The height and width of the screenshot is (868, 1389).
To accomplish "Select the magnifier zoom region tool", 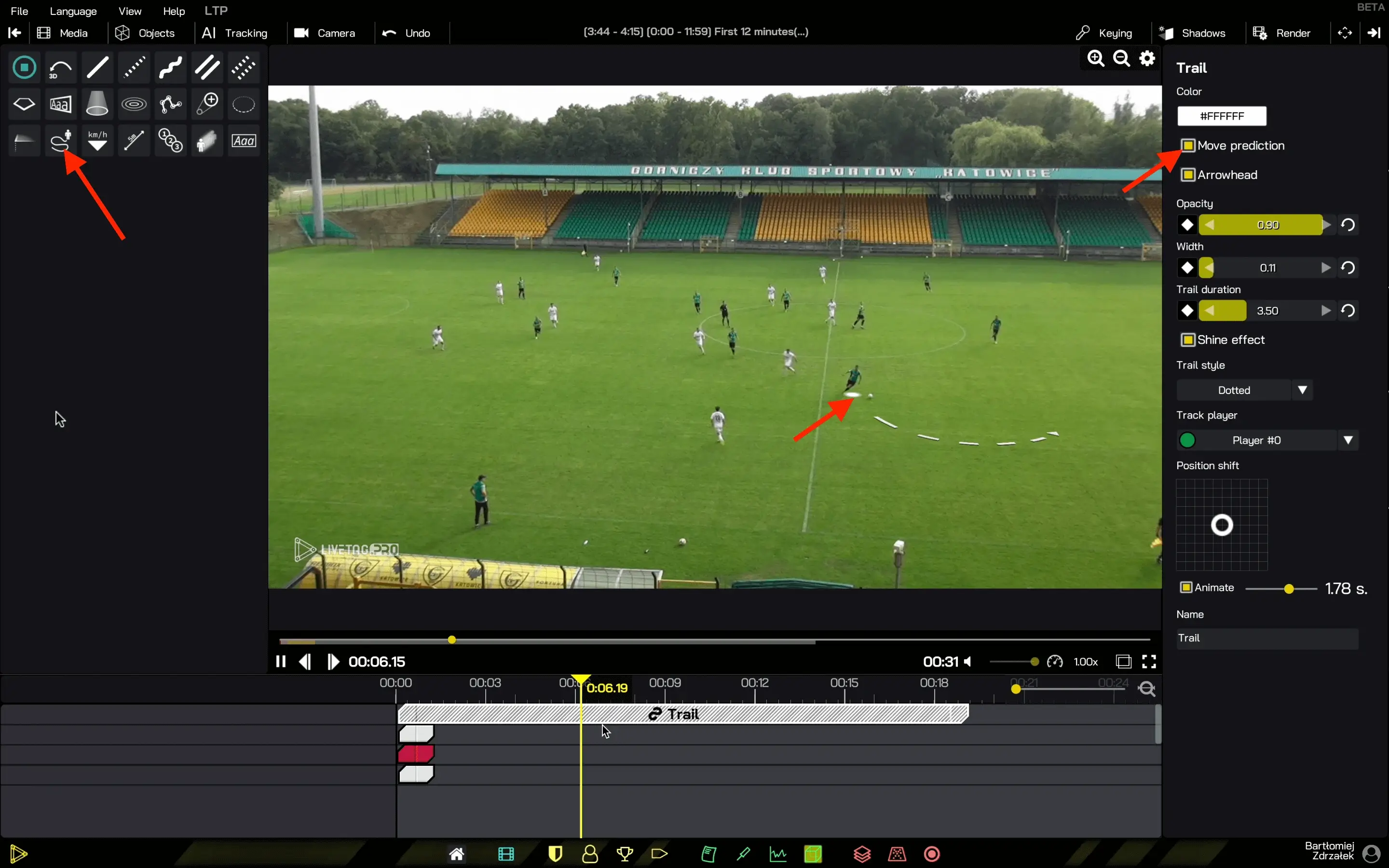I will click(206, 104).
